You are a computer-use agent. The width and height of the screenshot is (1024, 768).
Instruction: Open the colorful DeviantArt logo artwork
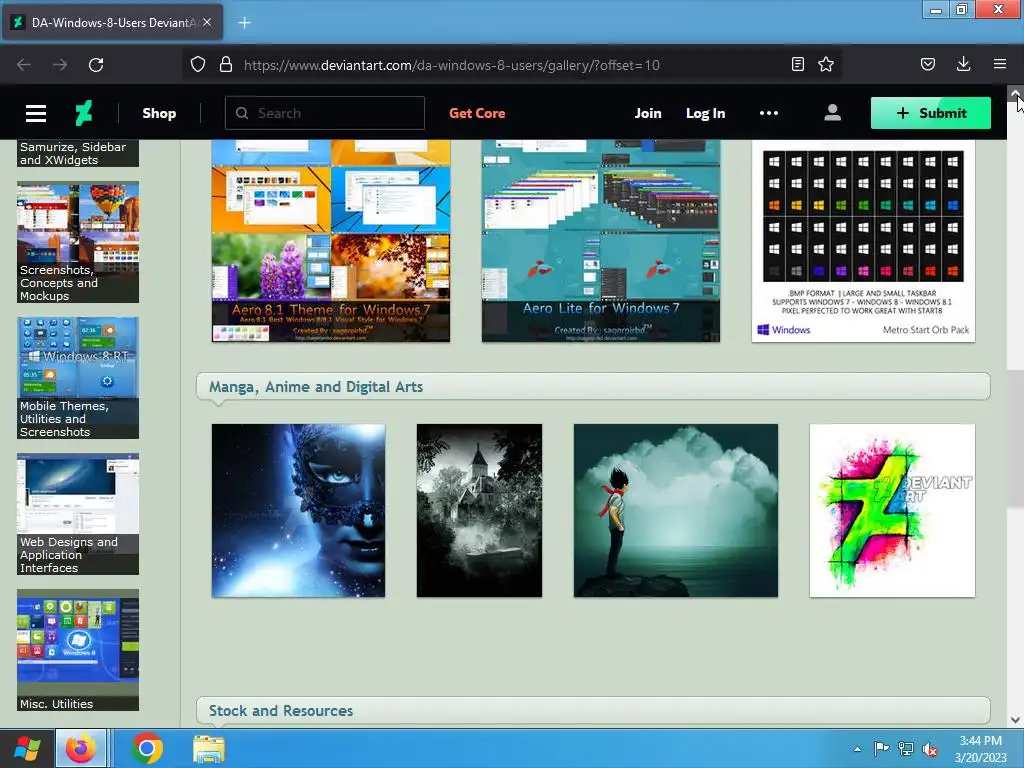892,510
